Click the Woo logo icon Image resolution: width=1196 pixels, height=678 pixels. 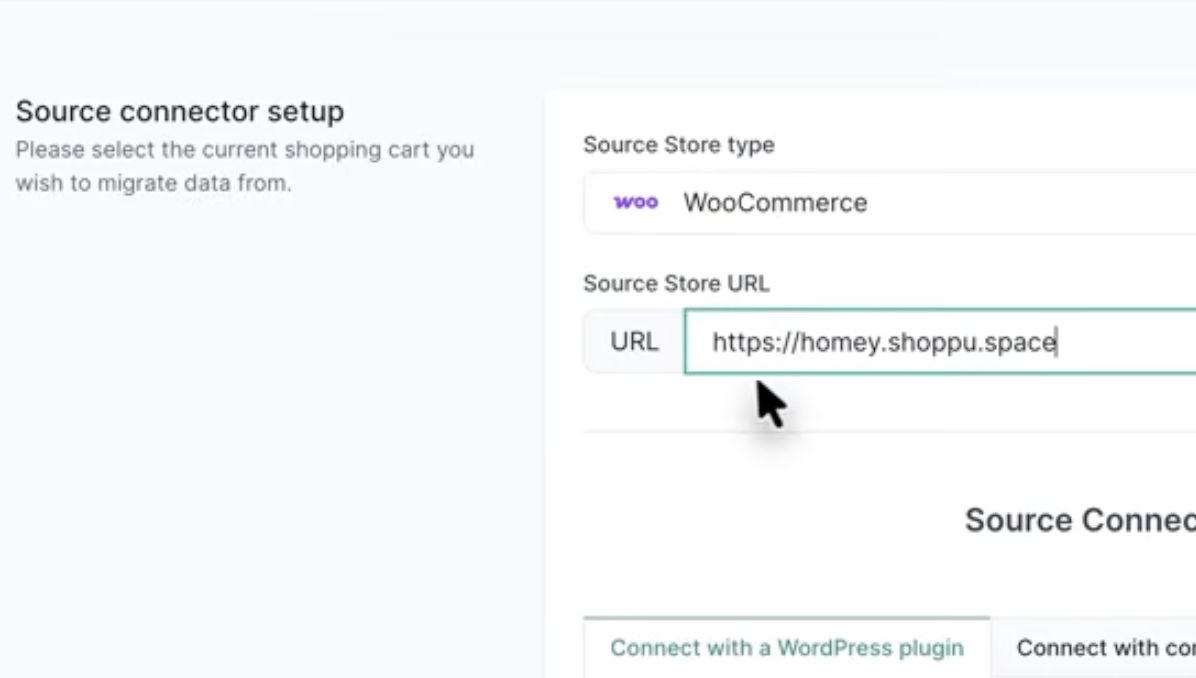point(635,203)
